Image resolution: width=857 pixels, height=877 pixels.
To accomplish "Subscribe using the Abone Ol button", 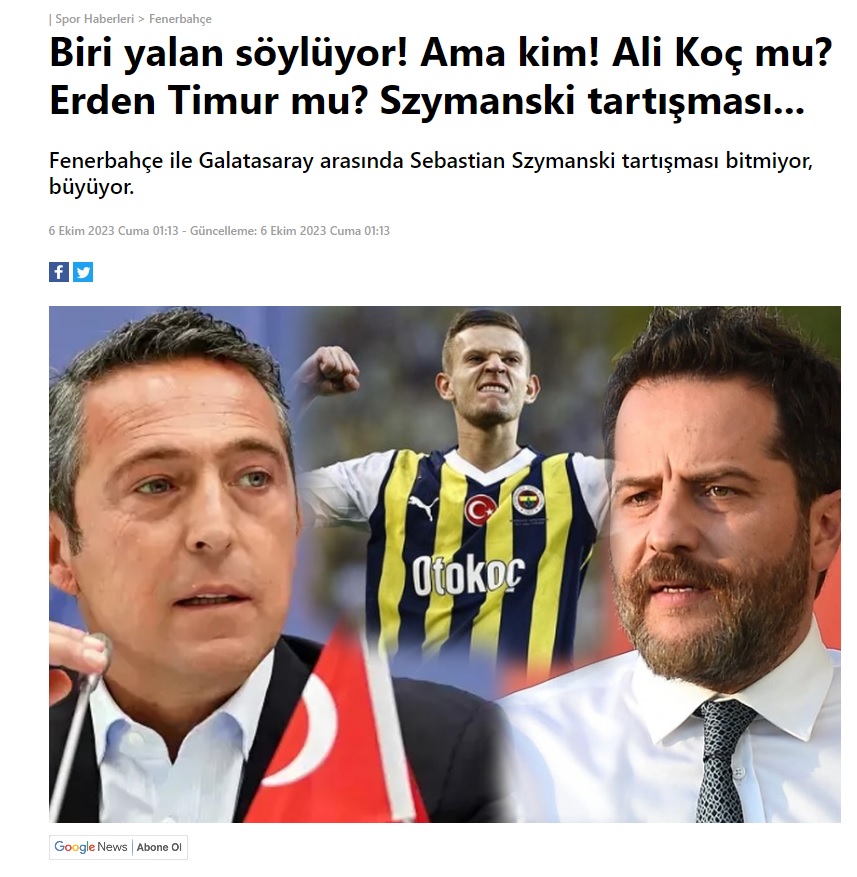I will (x=159, y=847).
